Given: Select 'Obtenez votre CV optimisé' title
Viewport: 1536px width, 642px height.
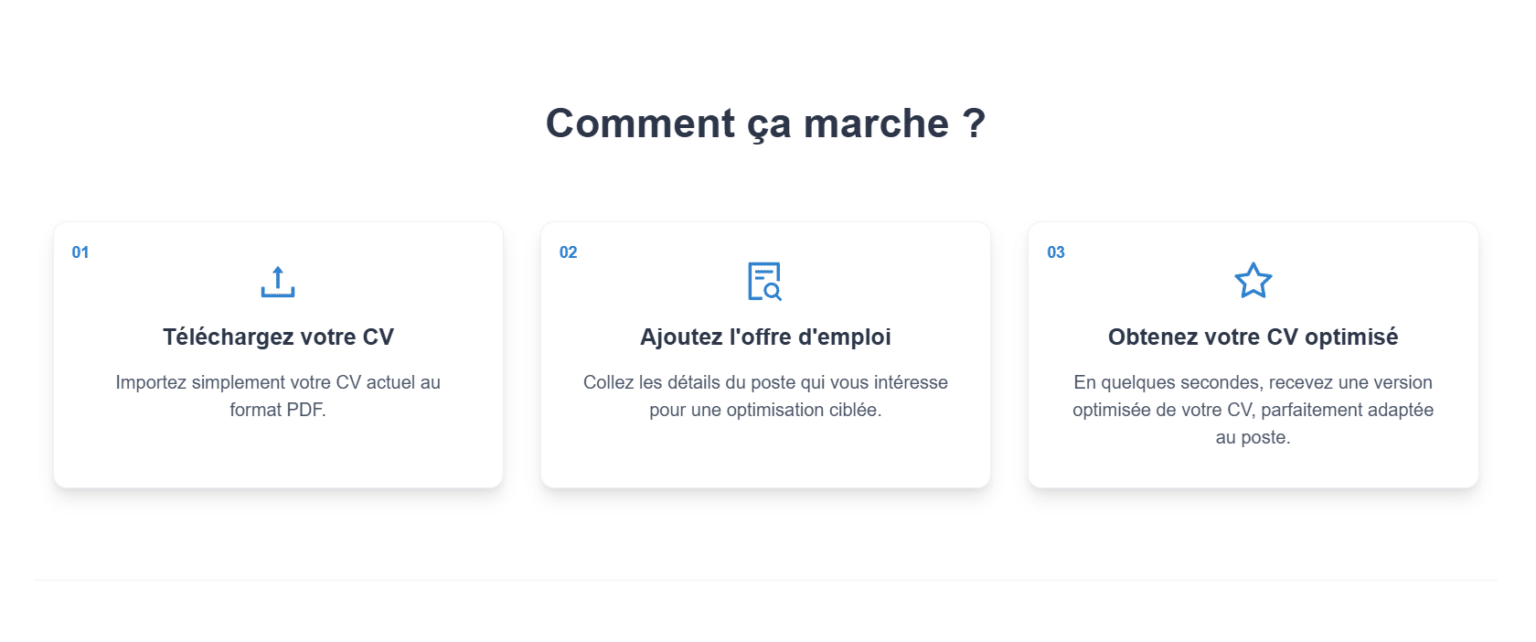Looking at the screenshot, I should click(x=1253, y=337).
